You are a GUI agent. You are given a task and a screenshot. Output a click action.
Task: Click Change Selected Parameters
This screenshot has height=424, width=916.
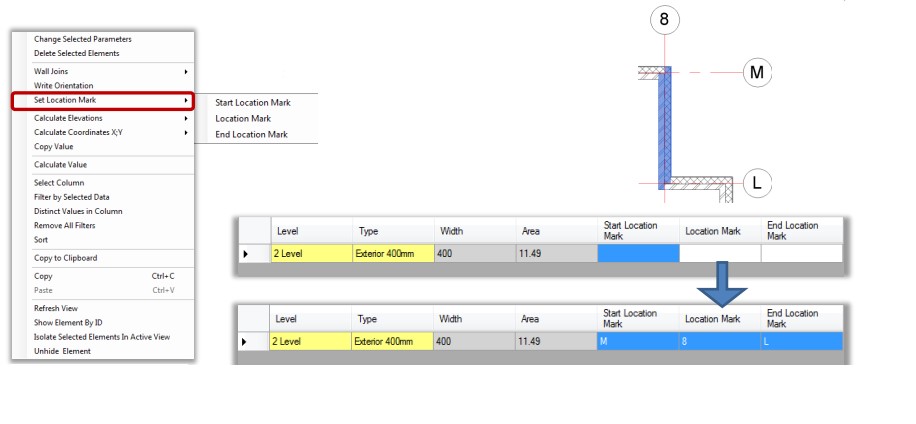[x=83, y=39]
